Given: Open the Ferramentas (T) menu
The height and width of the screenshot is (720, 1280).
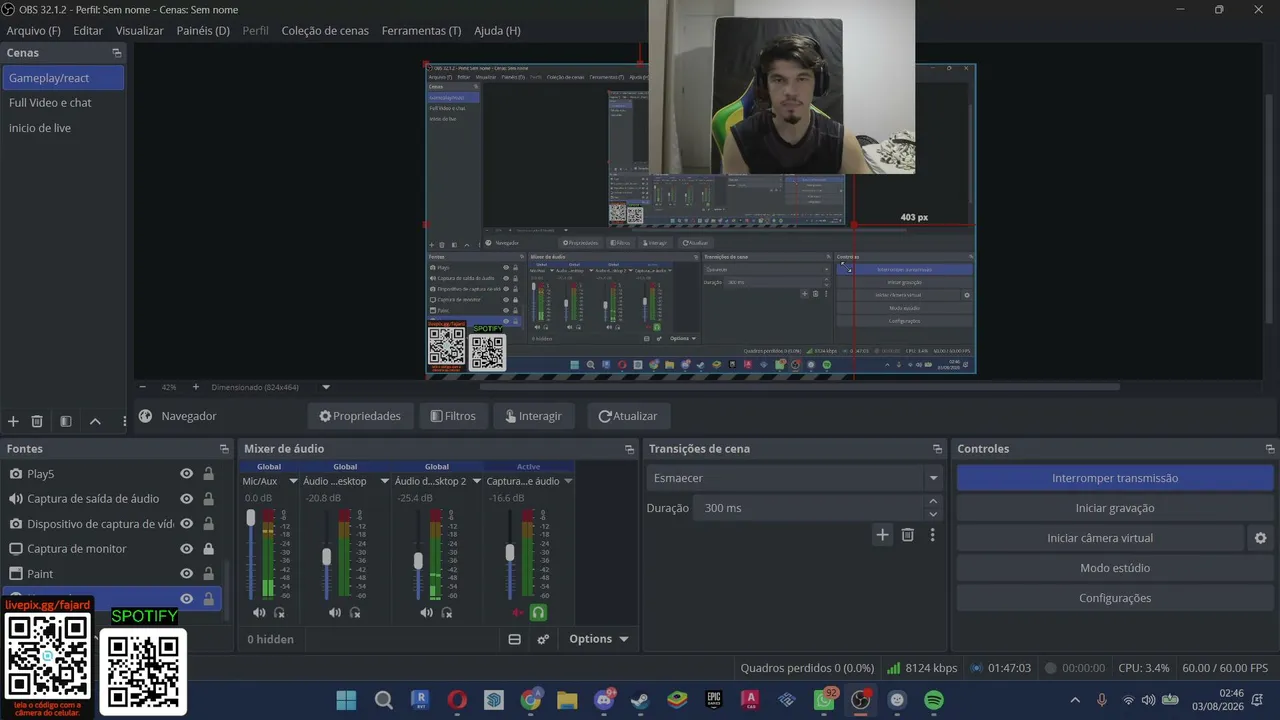Looking at the screenshot, I should 421,31.
